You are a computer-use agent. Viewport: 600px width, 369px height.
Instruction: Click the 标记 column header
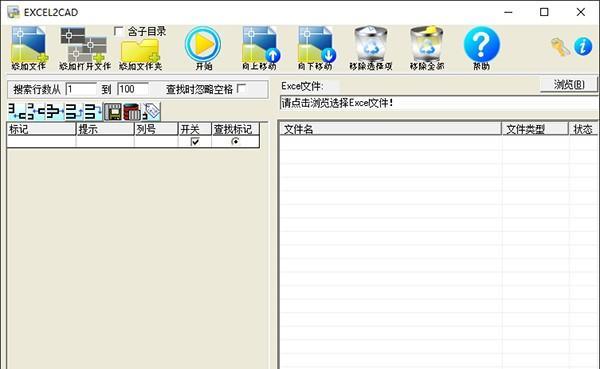coord(41,129)
